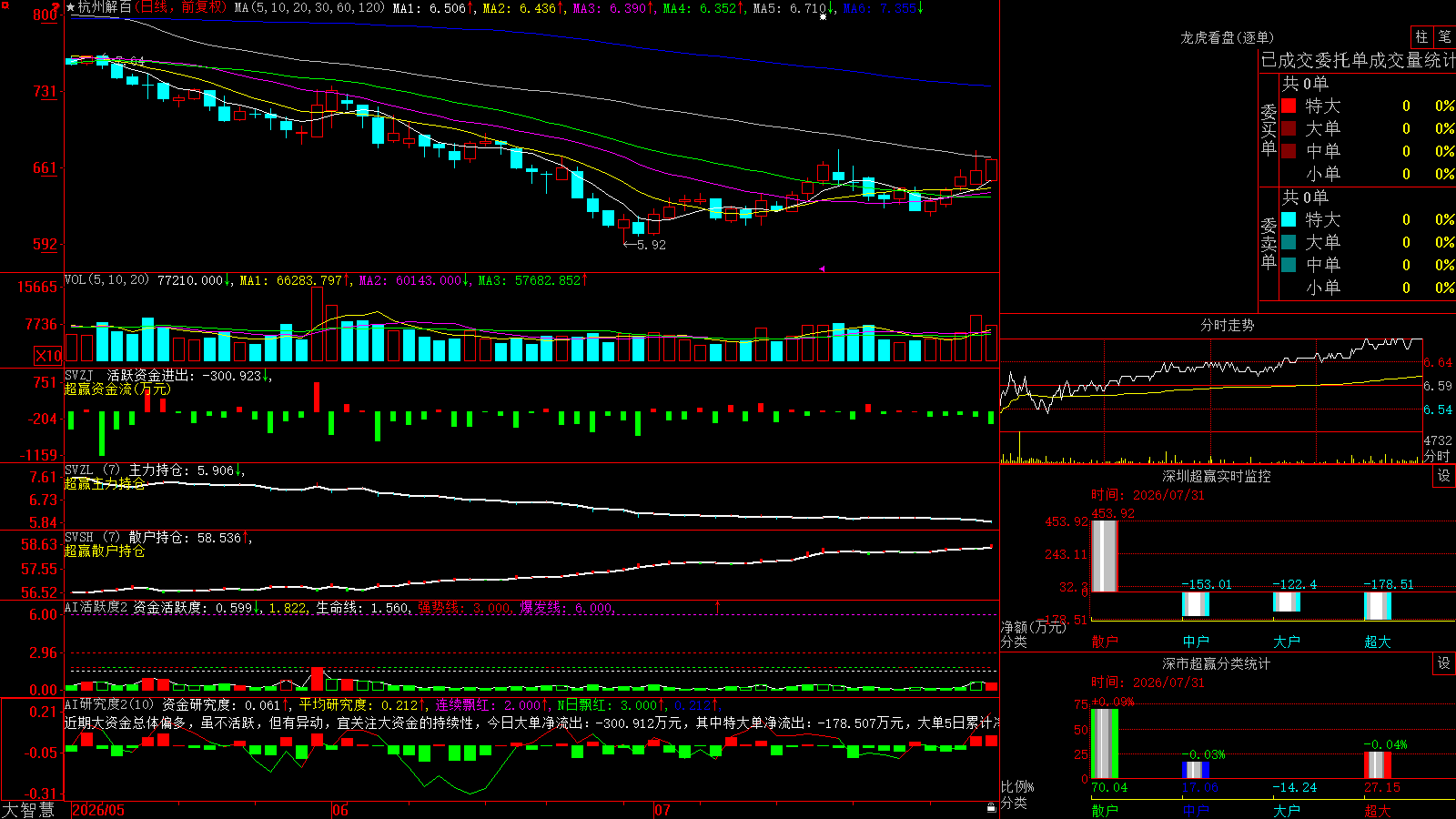The image size is (1456, 819).
Task: Click the 15665 volume axis label
Action: click(x=37, y=288)
